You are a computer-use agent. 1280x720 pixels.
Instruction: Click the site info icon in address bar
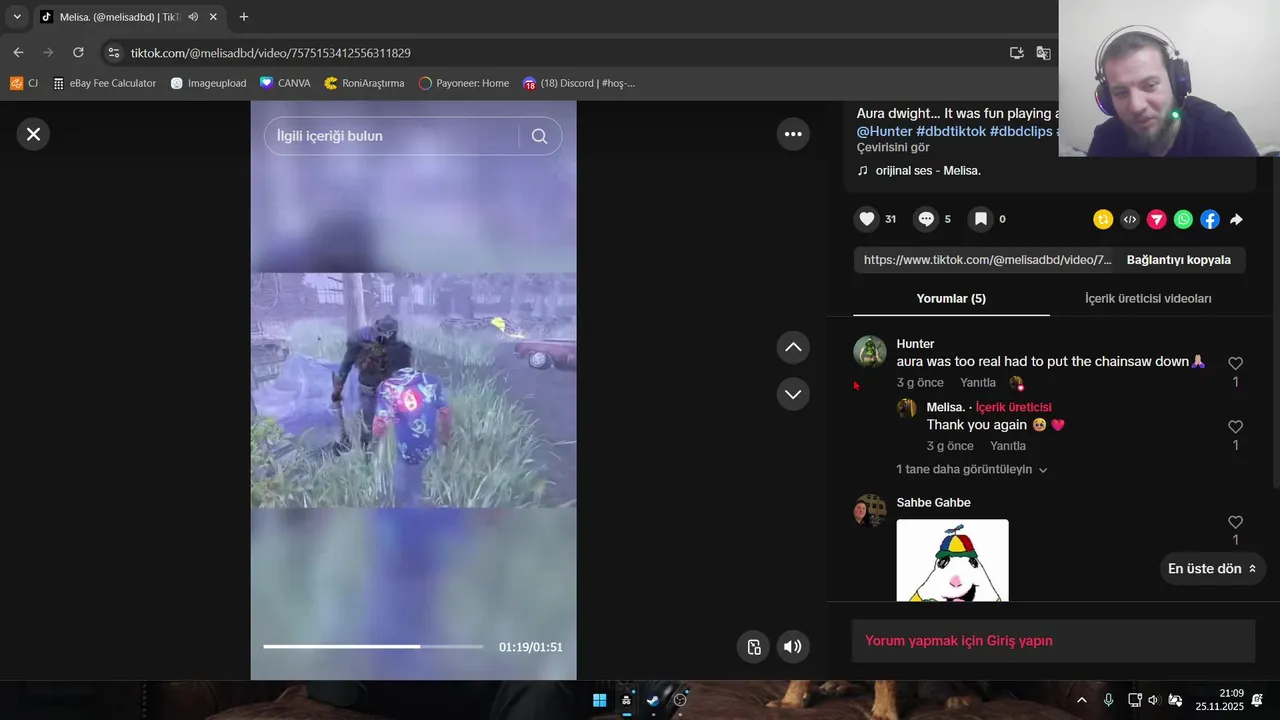point(114,53)
